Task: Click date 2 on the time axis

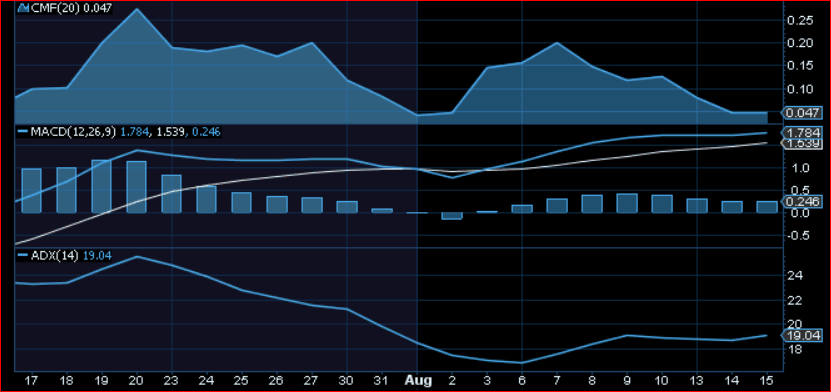Action: point(452,380)
